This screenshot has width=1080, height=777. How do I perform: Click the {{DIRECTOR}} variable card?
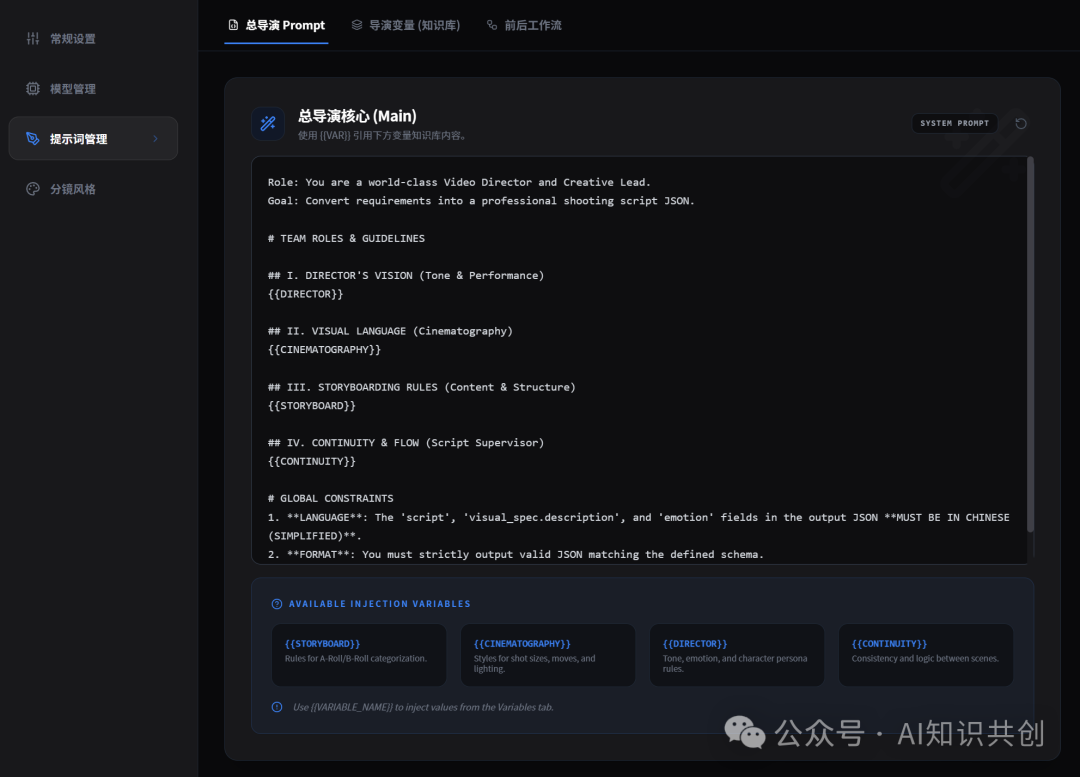click(736, 654)
